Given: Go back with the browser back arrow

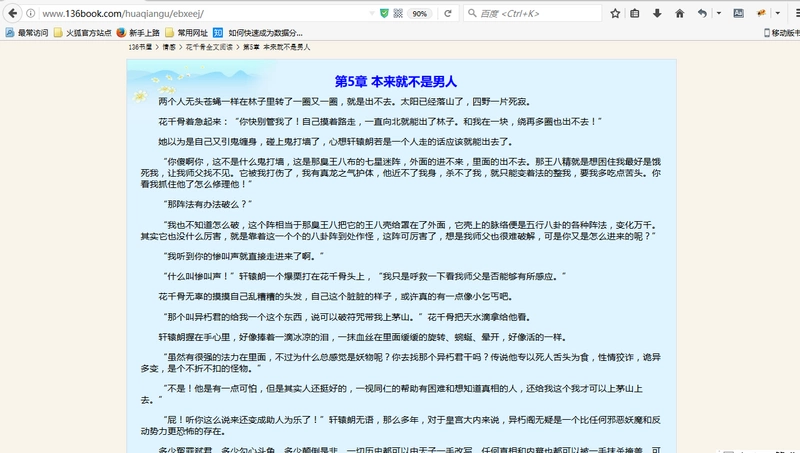Looking at the screenshot, I should pos(12,13).
